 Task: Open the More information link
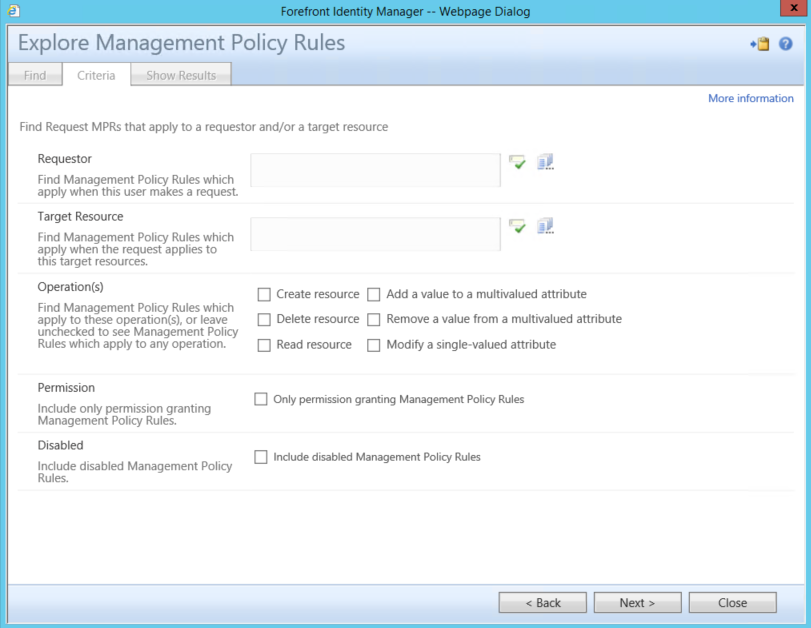coord(750,98)
